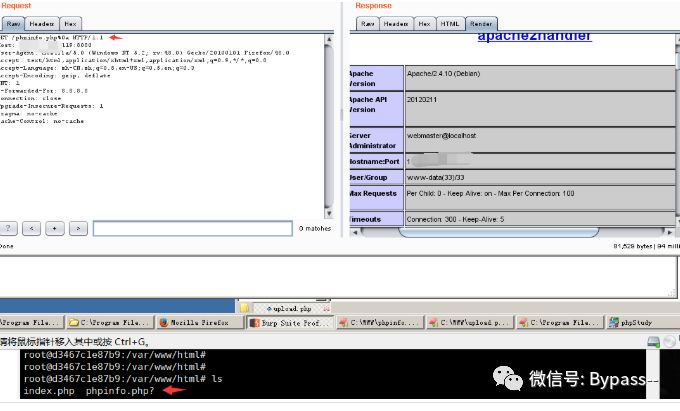Image resolution: width=680 pixels, height=411 pixels.
Task: Open the first Program Files taskbar button
Action: [31, 323]
